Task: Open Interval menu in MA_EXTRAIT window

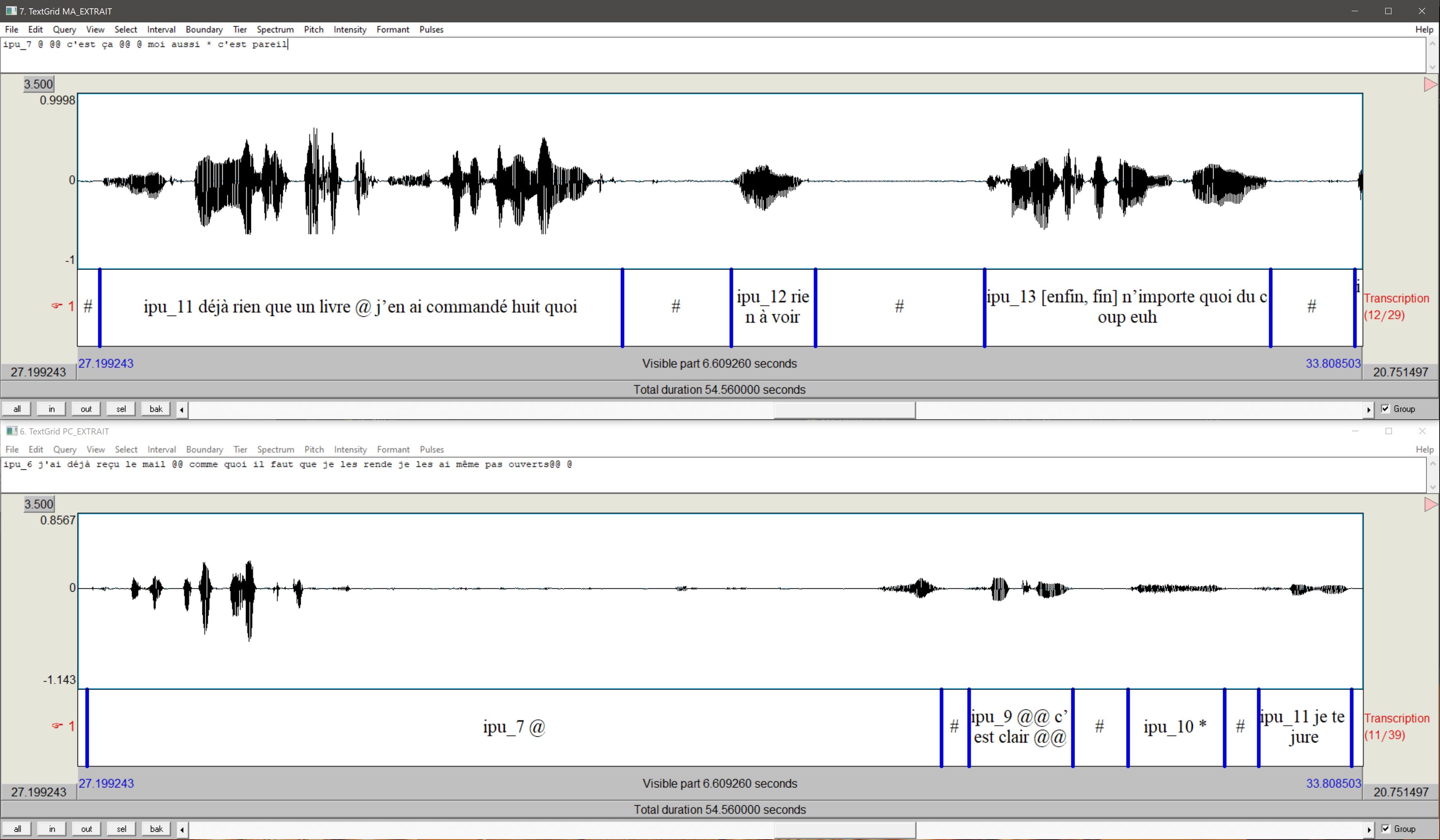Action: (x=161, y=29)
